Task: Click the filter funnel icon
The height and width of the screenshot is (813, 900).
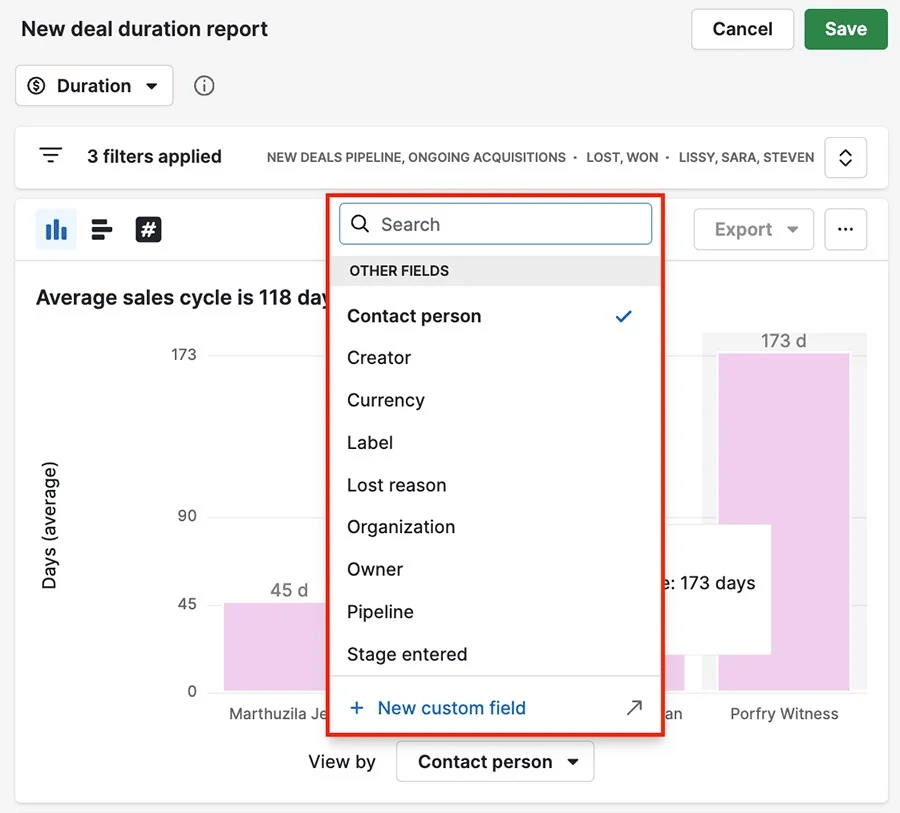Action: pos(50,156)
